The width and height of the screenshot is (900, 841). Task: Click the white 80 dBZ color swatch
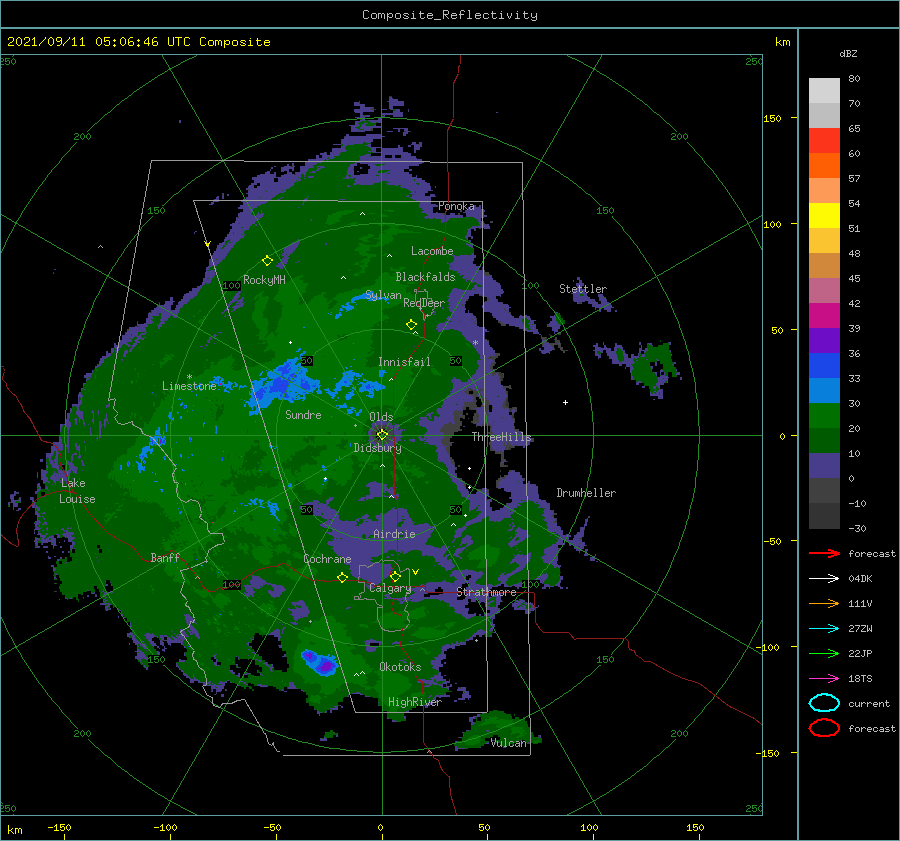(x=824, y=90)
